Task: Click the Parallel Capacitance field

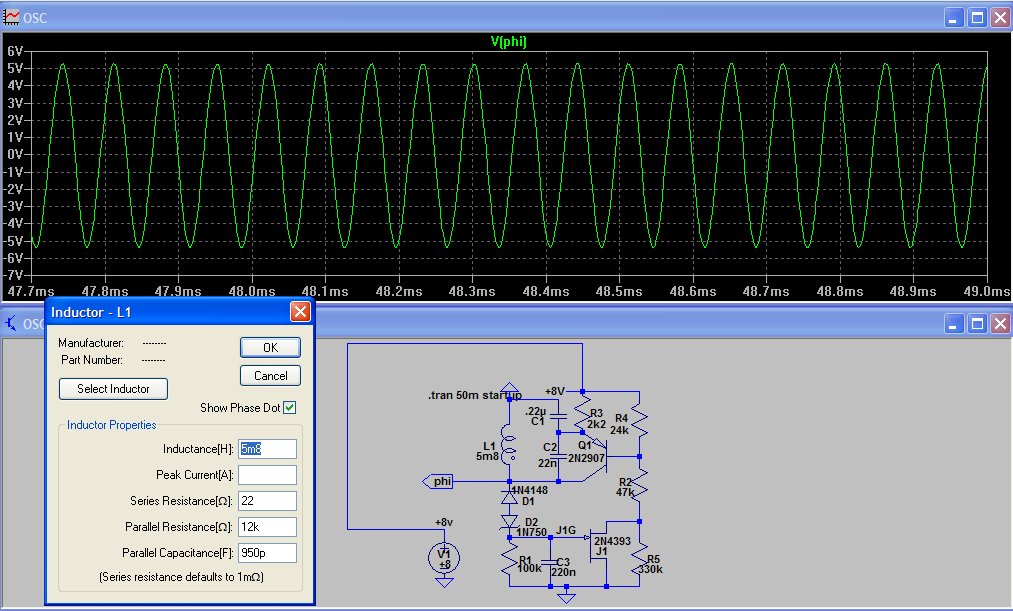Action: tap(267, 553)
